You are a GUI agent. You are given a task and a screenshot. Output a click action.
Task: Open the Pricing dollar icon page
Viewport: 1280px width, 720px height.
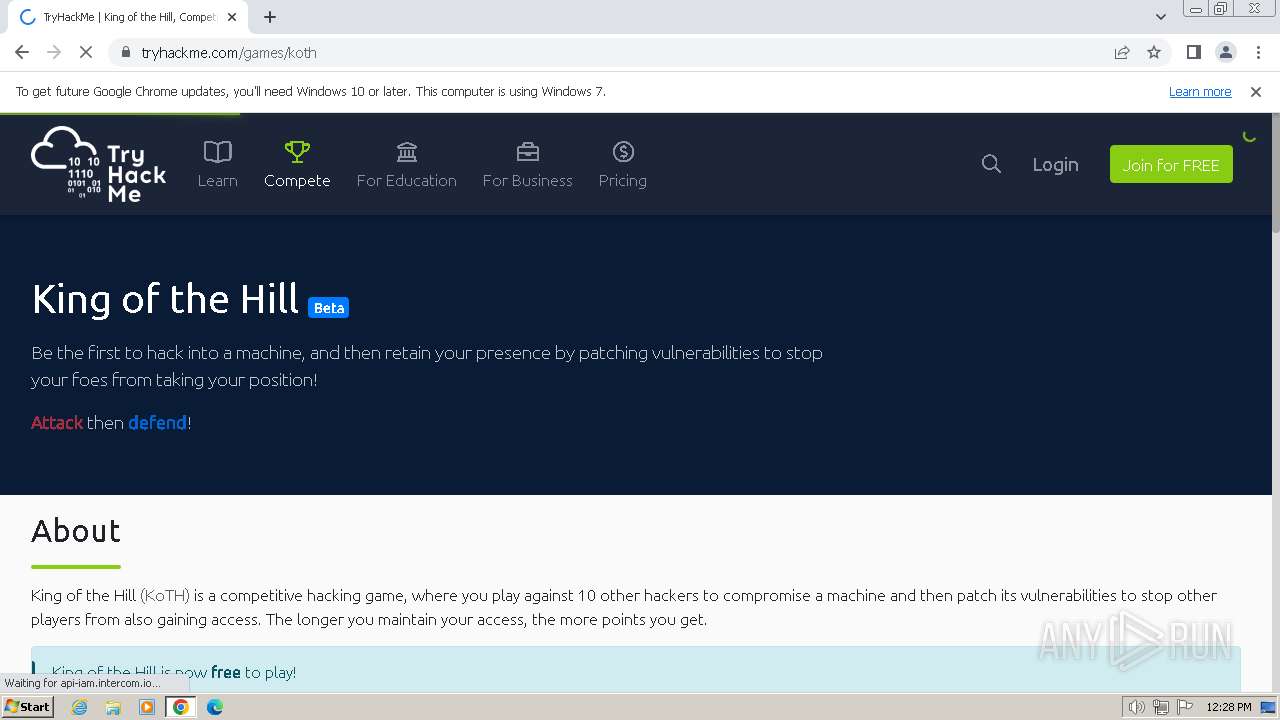(622, 165)
